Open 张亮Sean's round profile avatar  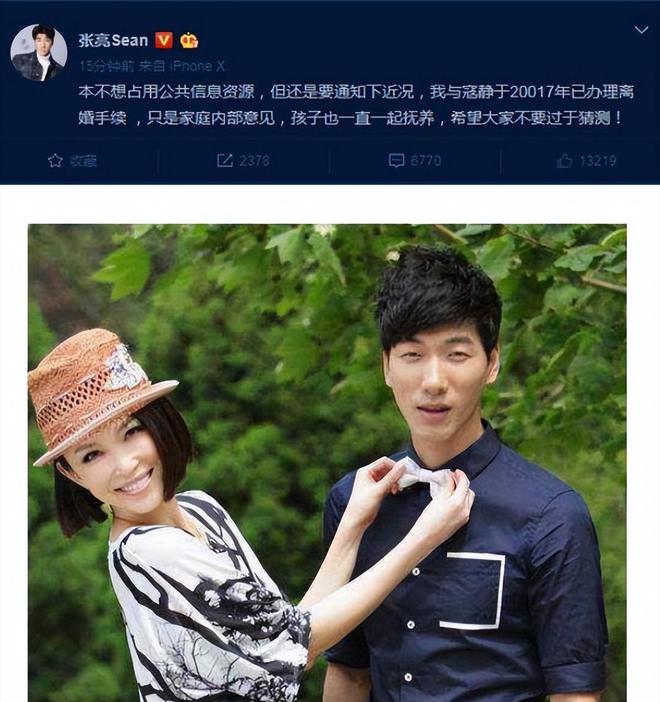[x=39, y=53]
